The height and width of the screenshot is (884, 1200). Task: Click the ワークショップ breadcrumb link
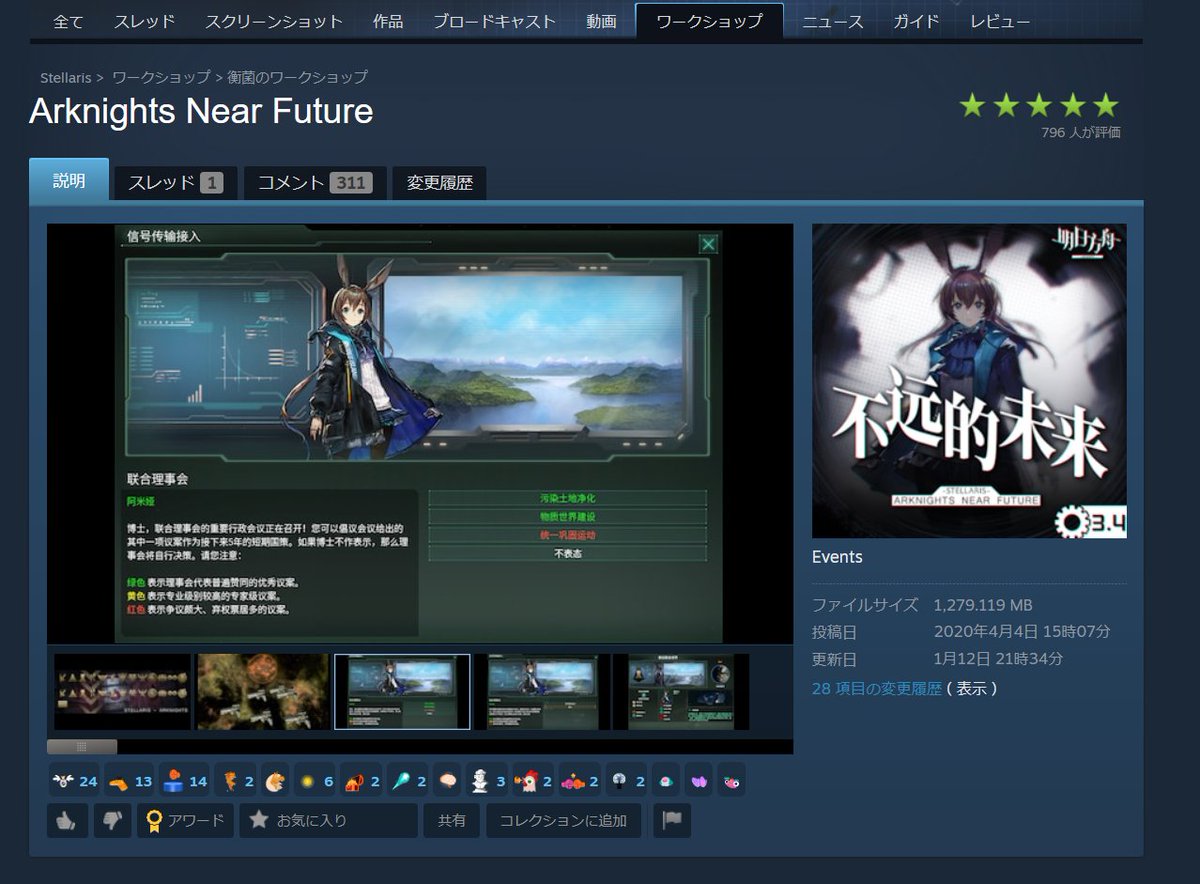click(x=161, y=77)
